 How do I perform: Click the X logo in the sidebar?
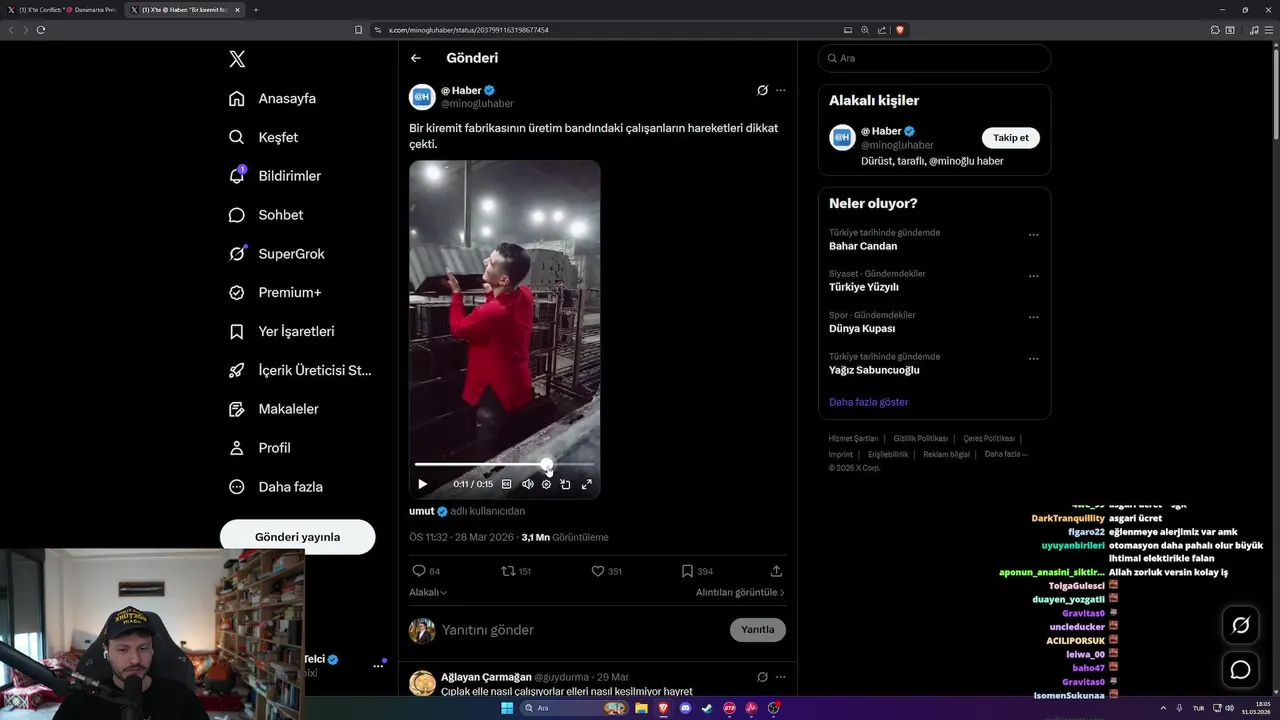coord(237,59)
